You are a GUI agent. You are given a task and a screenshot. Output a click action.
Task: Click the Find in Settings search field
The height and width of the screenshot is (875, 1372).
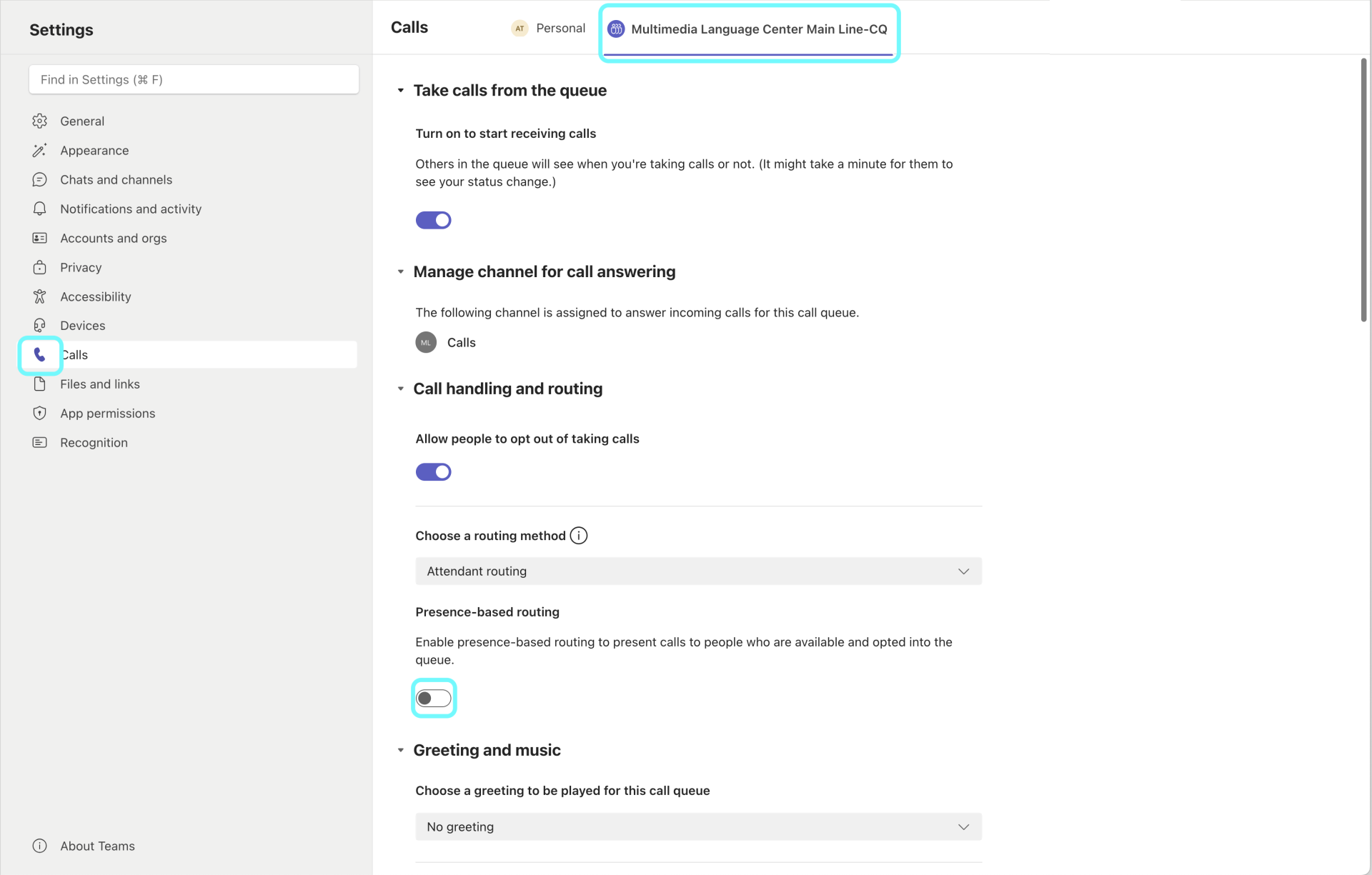[194, 79]
